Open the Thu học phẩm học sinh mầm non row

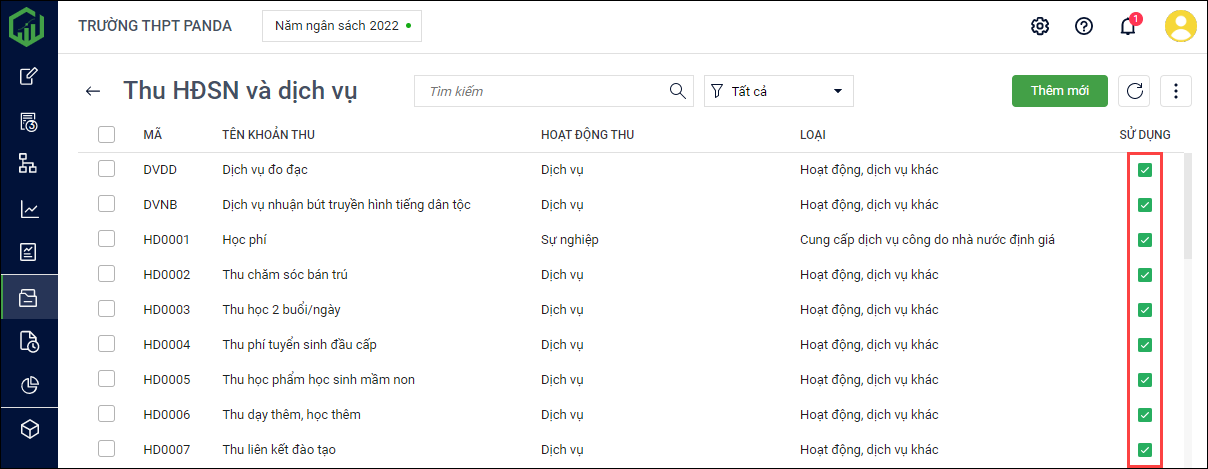(318, 380)
